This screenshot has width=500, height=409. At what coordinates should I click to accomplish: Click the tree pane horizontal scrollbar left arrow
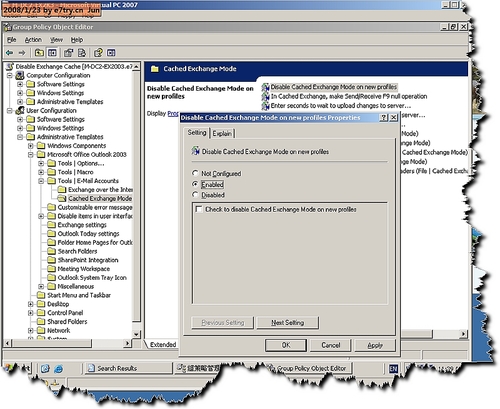7,343
